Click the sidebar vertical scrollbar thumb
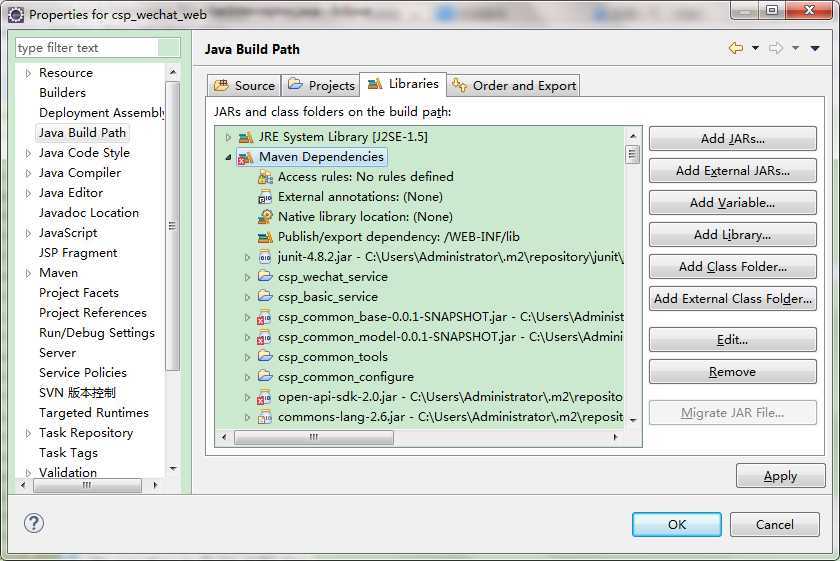 172,226
